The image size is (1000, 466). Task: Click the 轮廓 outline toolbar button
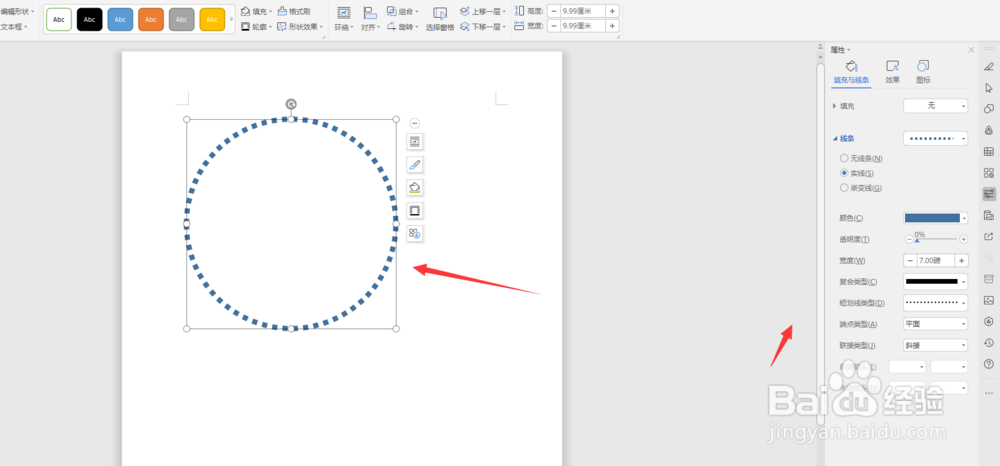tap(256, 27)
